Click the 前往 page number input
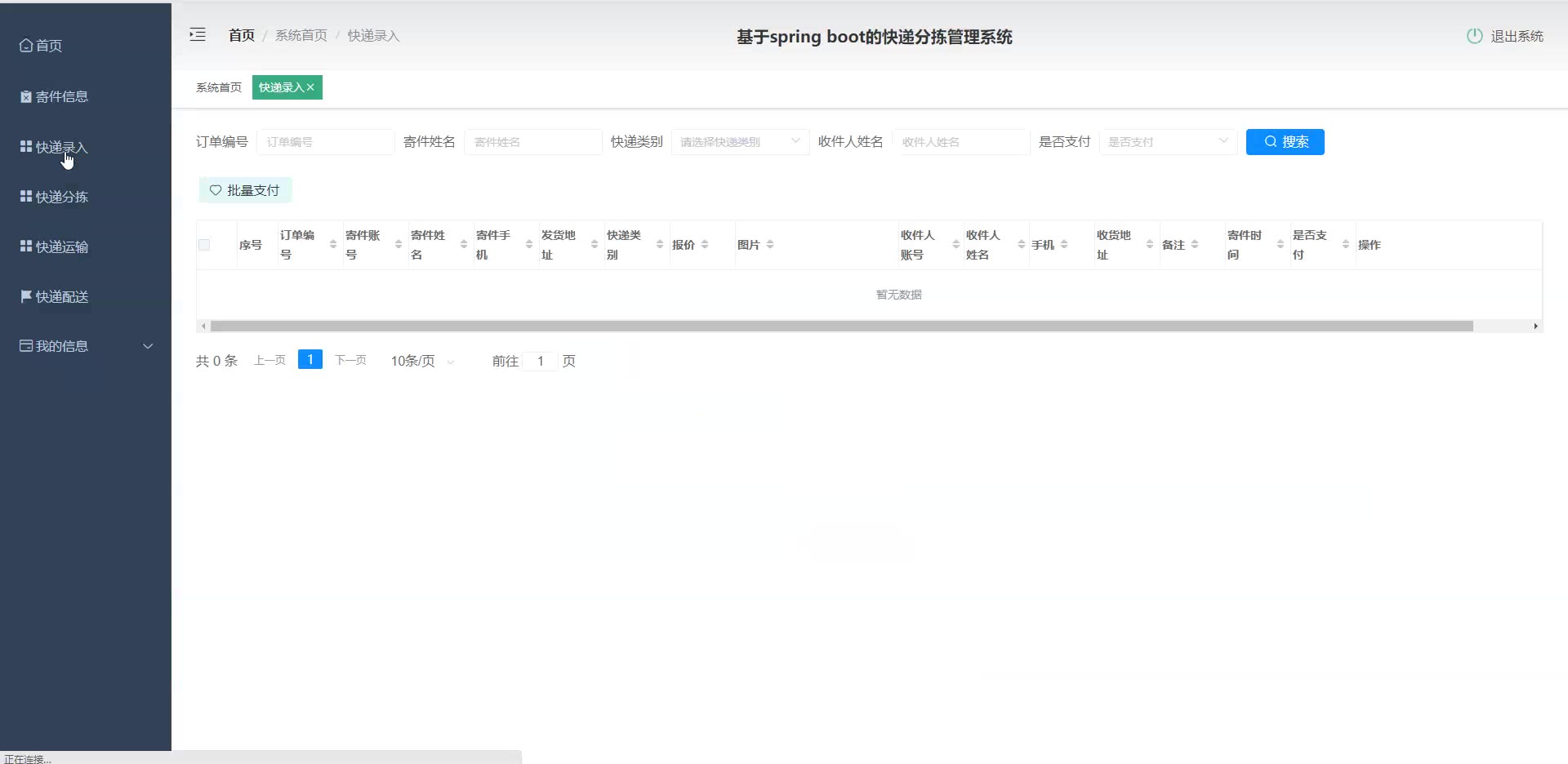Viewport: 1568px width, 764px height. tap(540, 361)
